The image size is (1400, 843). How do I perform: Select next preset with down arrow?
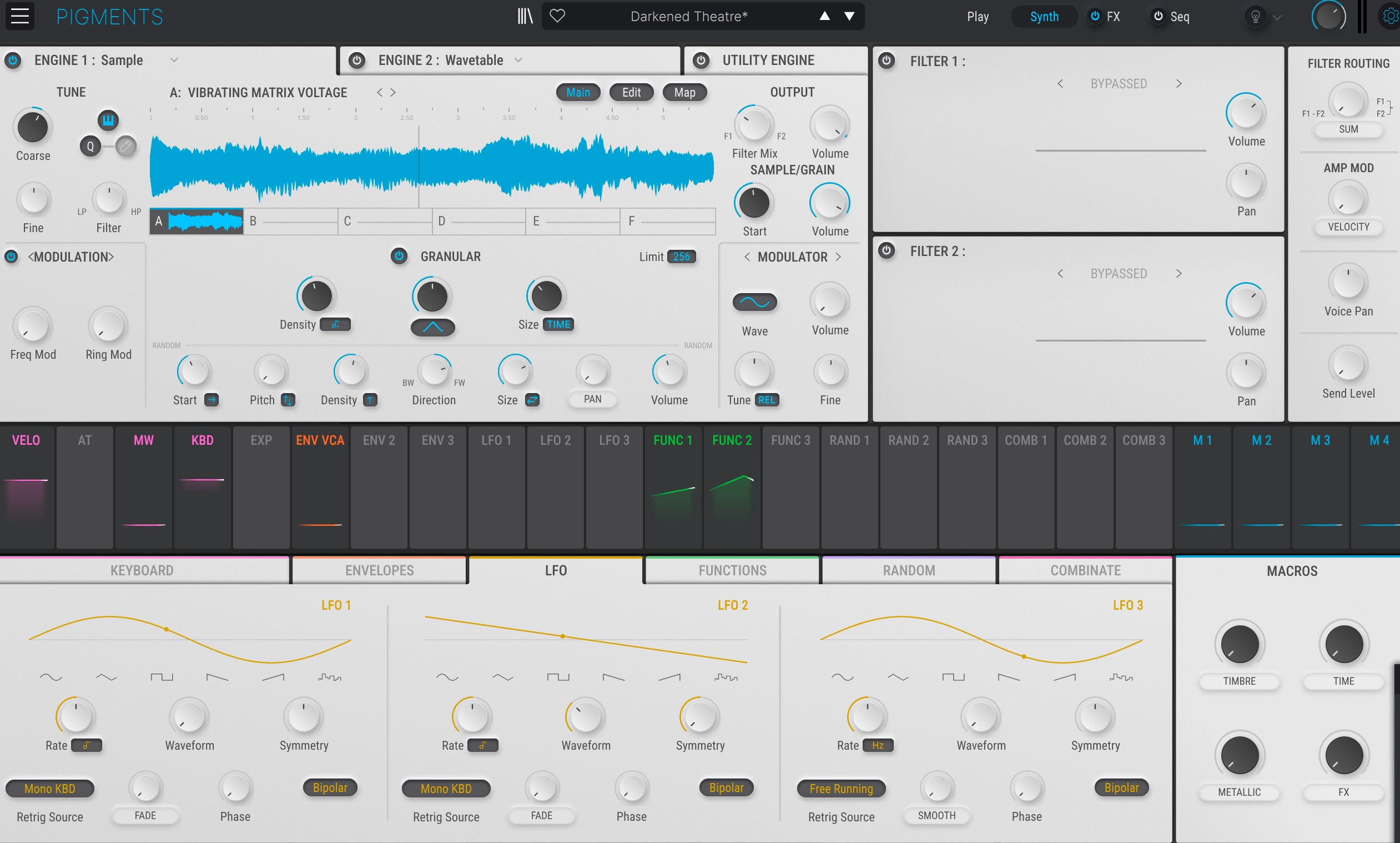(849, 16)
